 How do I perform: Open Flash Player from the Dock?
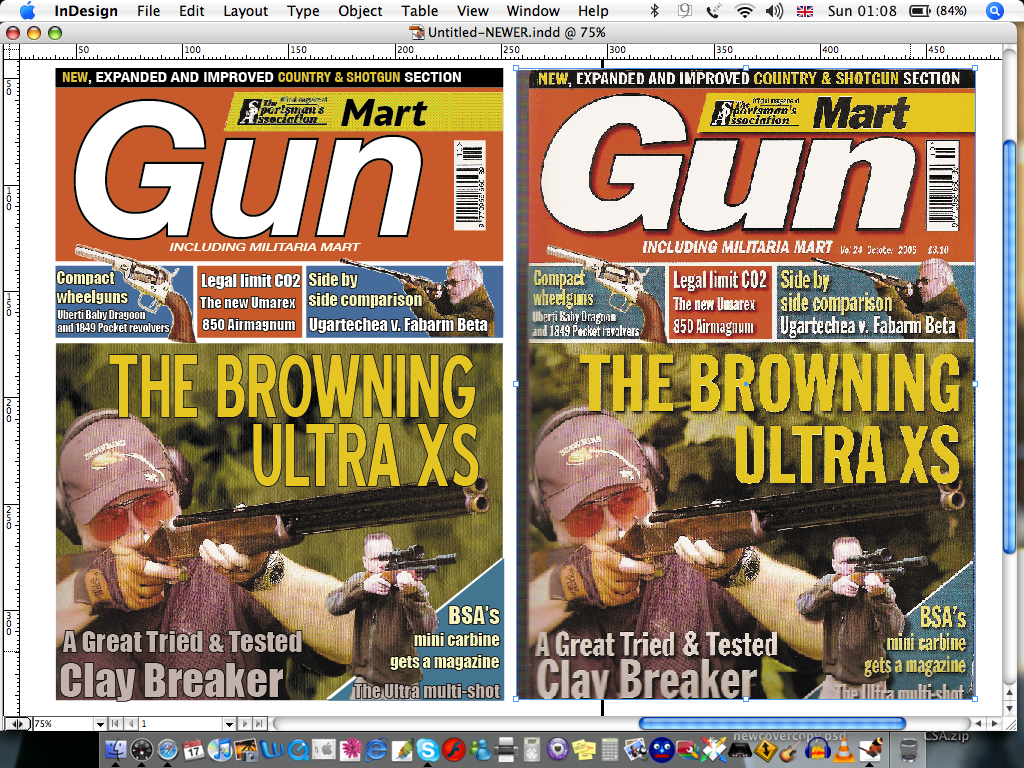[x=454, y=750]
